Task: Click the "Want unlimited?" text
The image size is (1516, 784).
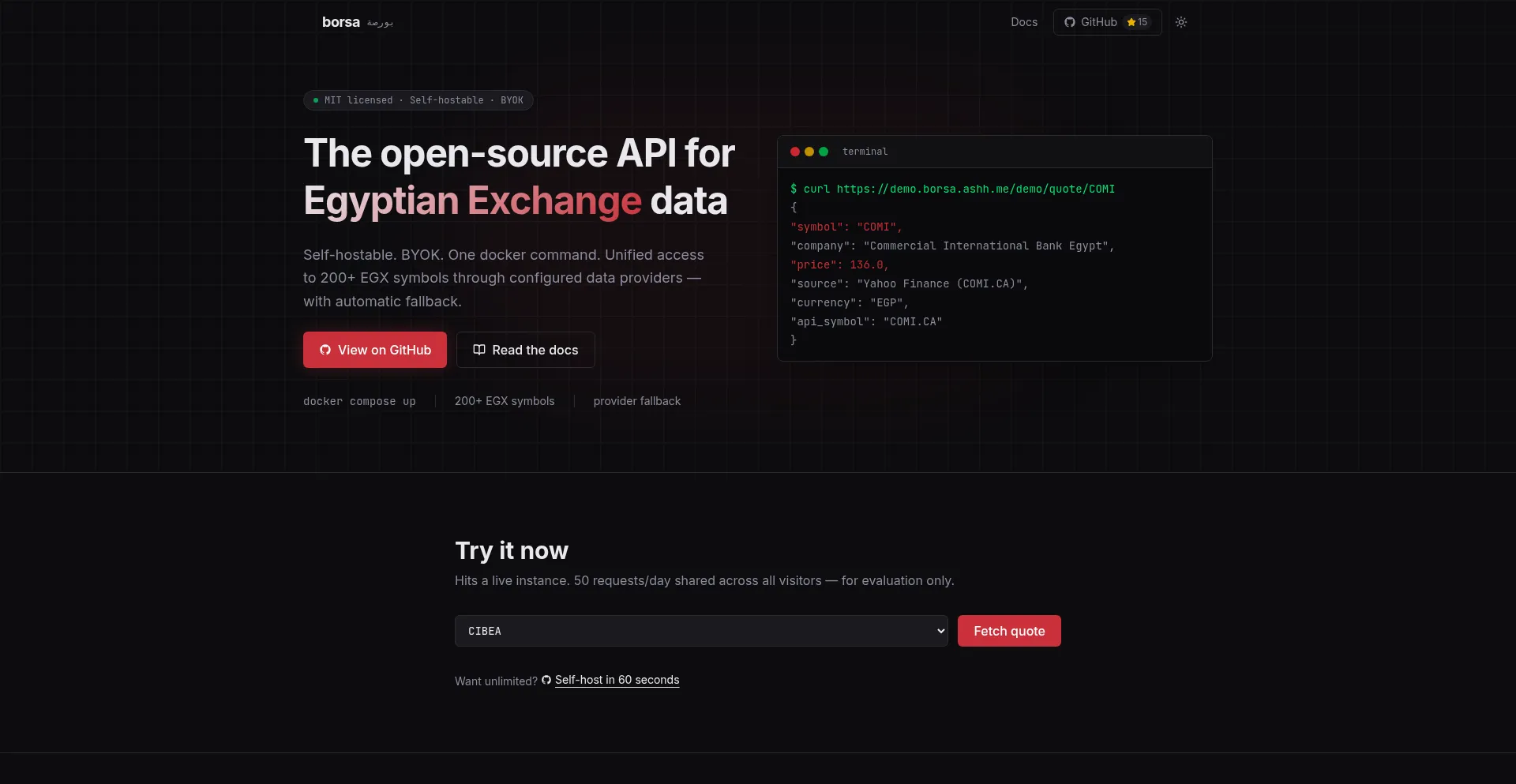Action: click(x=496, y=681)
